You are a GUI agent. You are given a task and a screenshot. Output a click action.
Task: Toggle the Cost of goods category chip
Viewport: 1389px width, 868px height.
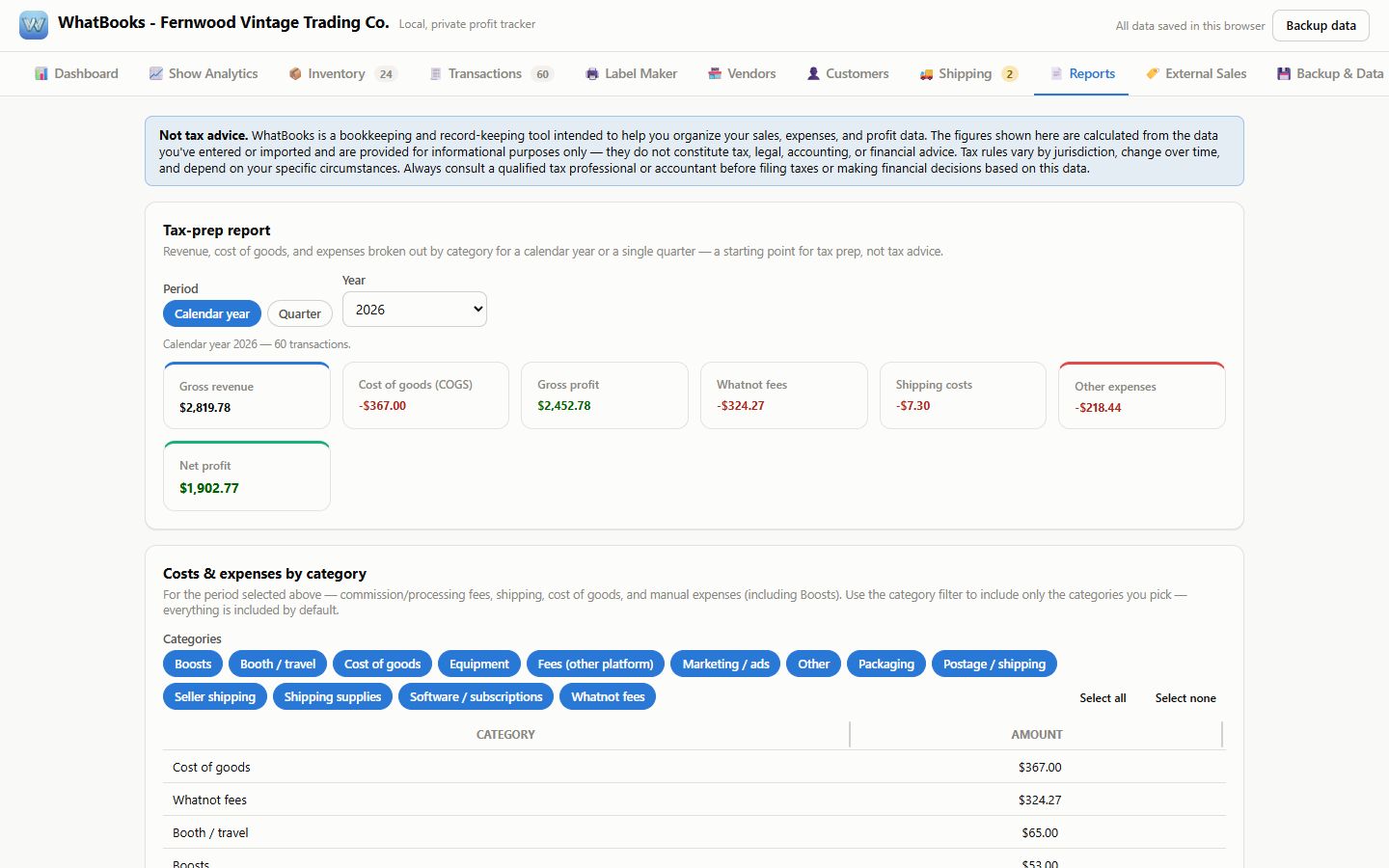coord(383,664)
